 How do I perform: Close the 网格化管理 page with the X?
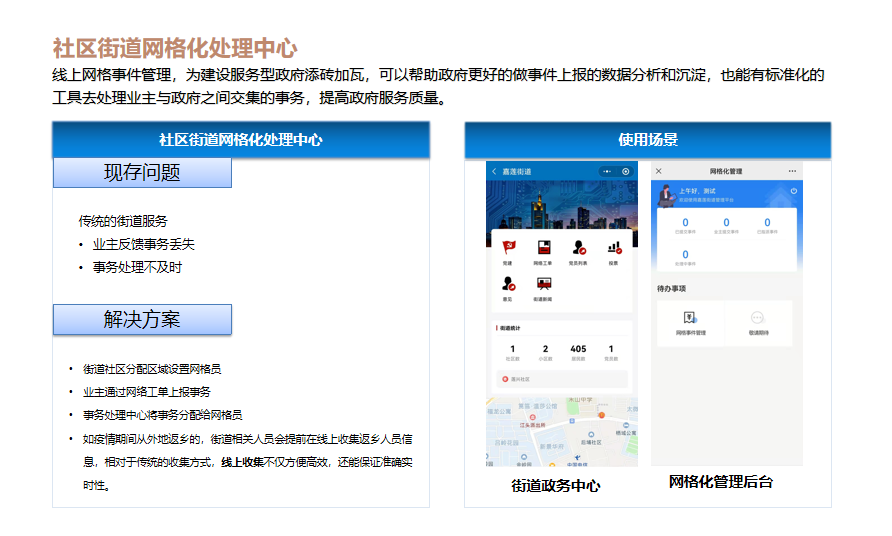pyautogui.click(x=659, y=171)
